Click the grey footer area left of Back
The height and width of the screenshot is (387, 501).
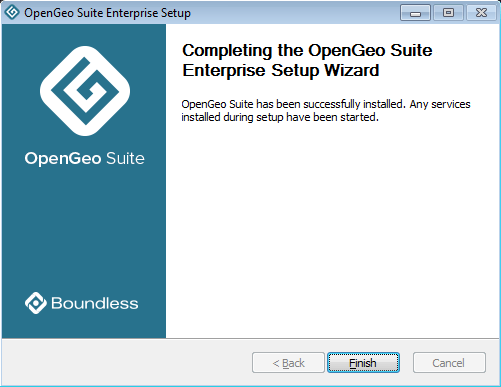tap(127, 363)
